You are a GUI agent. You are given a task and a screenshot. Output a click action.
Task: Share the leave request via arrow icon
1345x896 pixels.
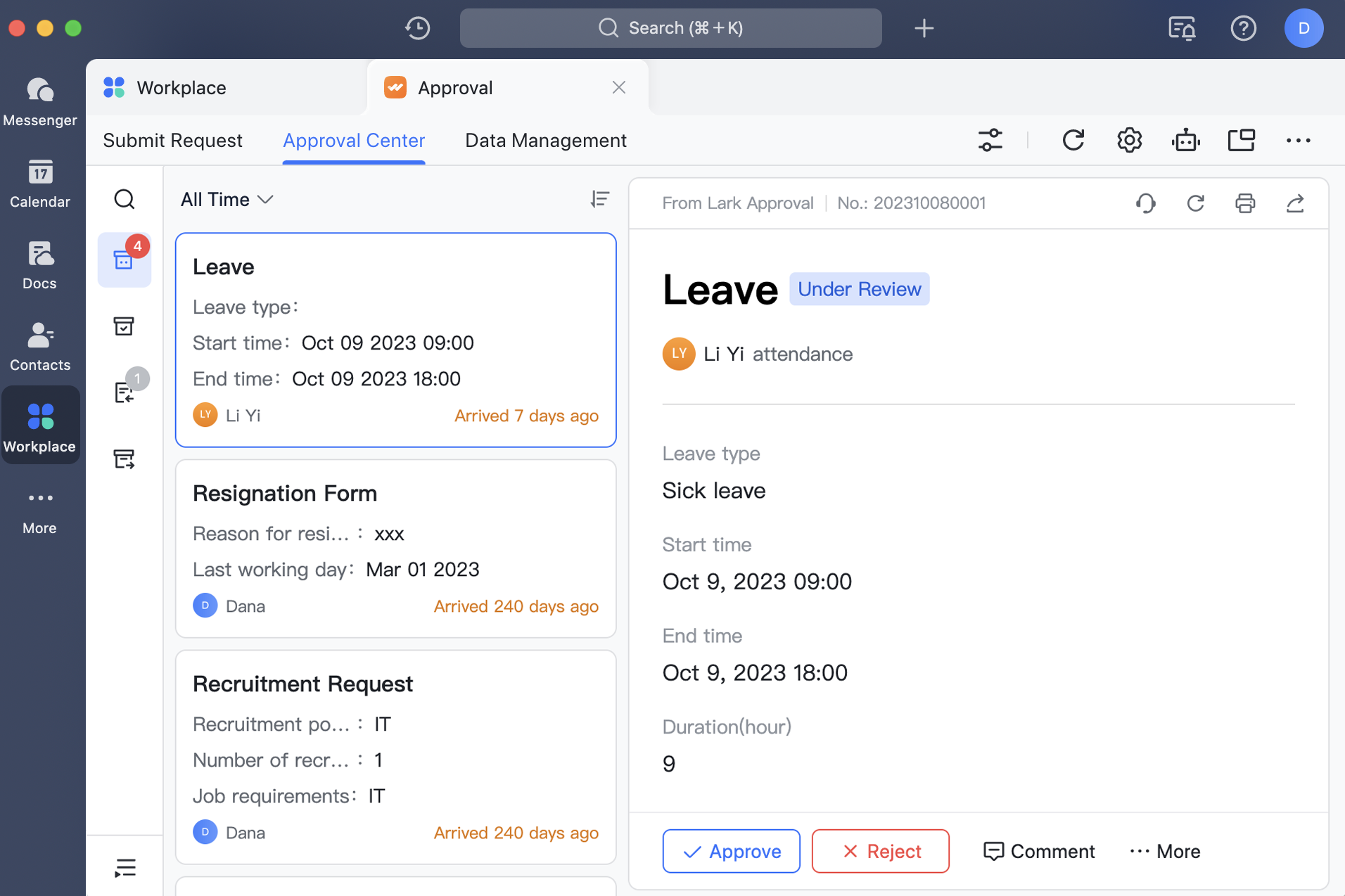pos(1295,203)
